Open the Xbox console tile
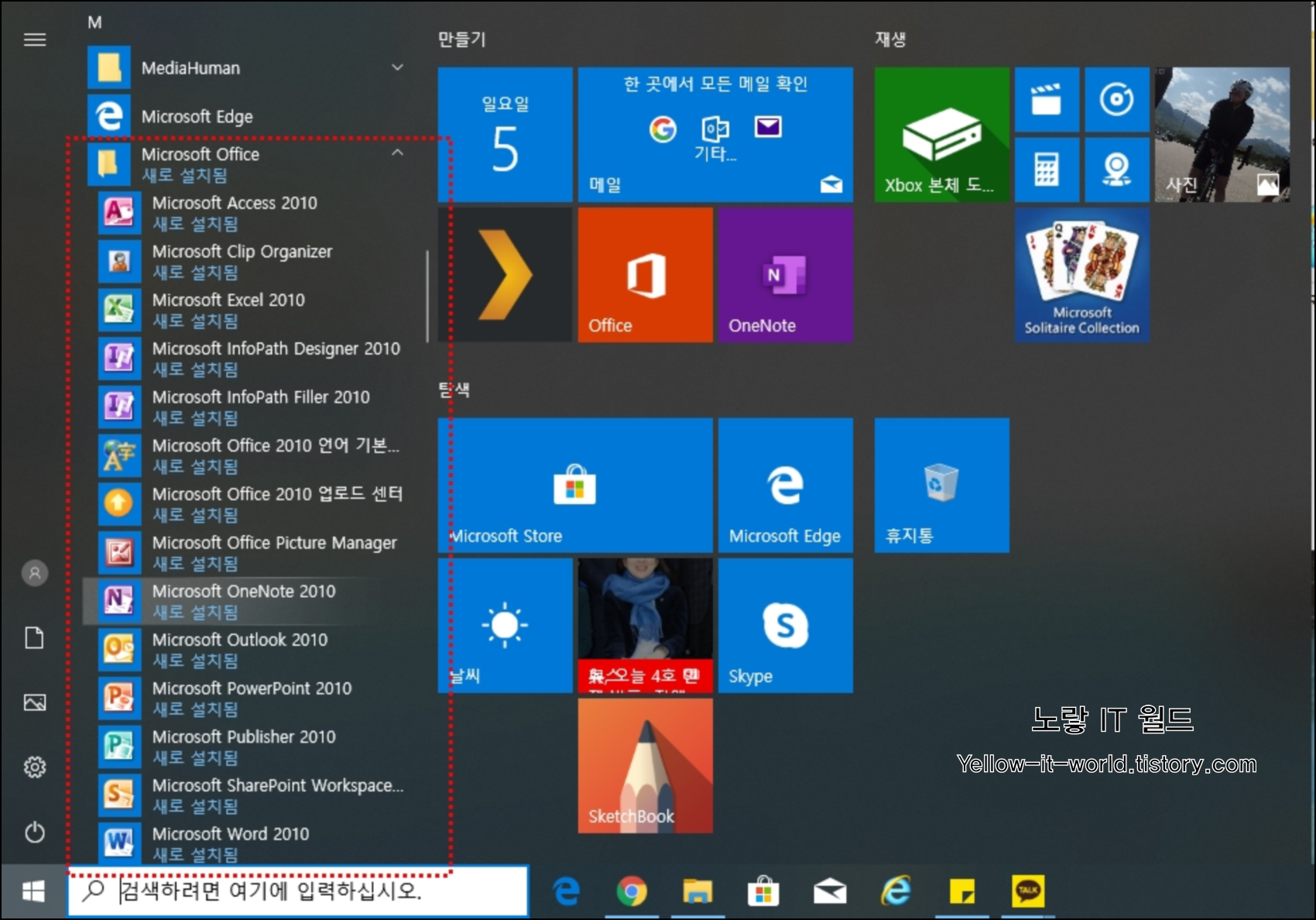The image size is (1316, 920). [941, 135]
